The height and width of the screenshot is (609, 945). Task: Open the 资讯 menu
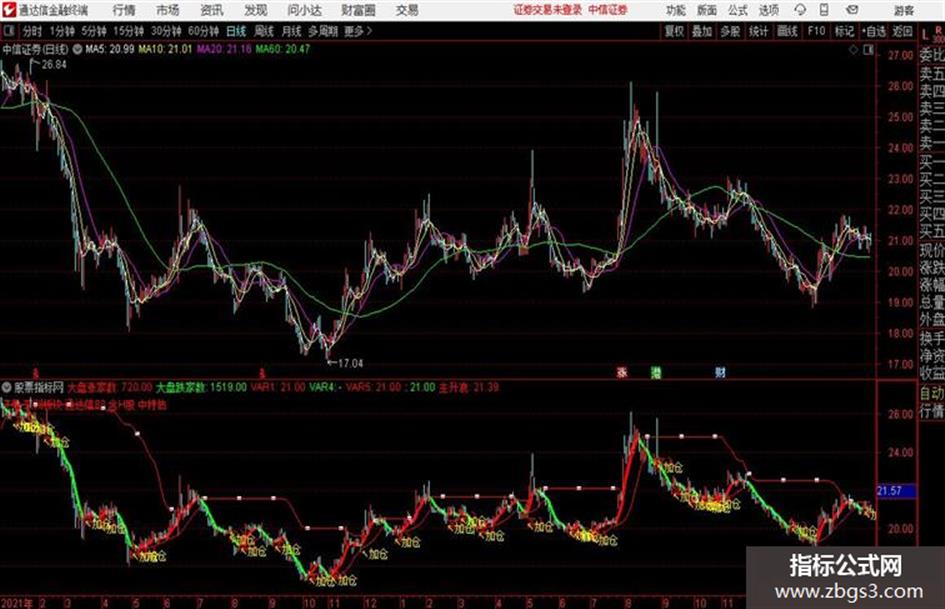pos(212,10)
